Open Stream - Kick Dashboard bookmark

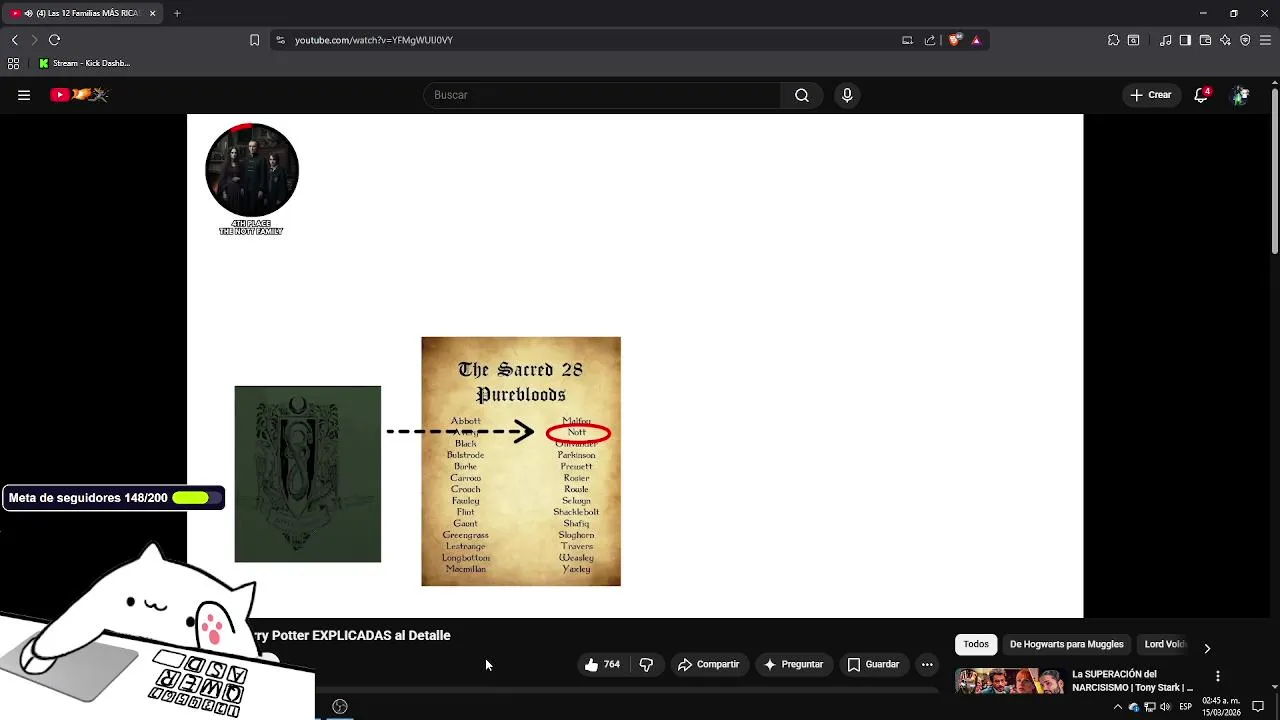(85, 63)
